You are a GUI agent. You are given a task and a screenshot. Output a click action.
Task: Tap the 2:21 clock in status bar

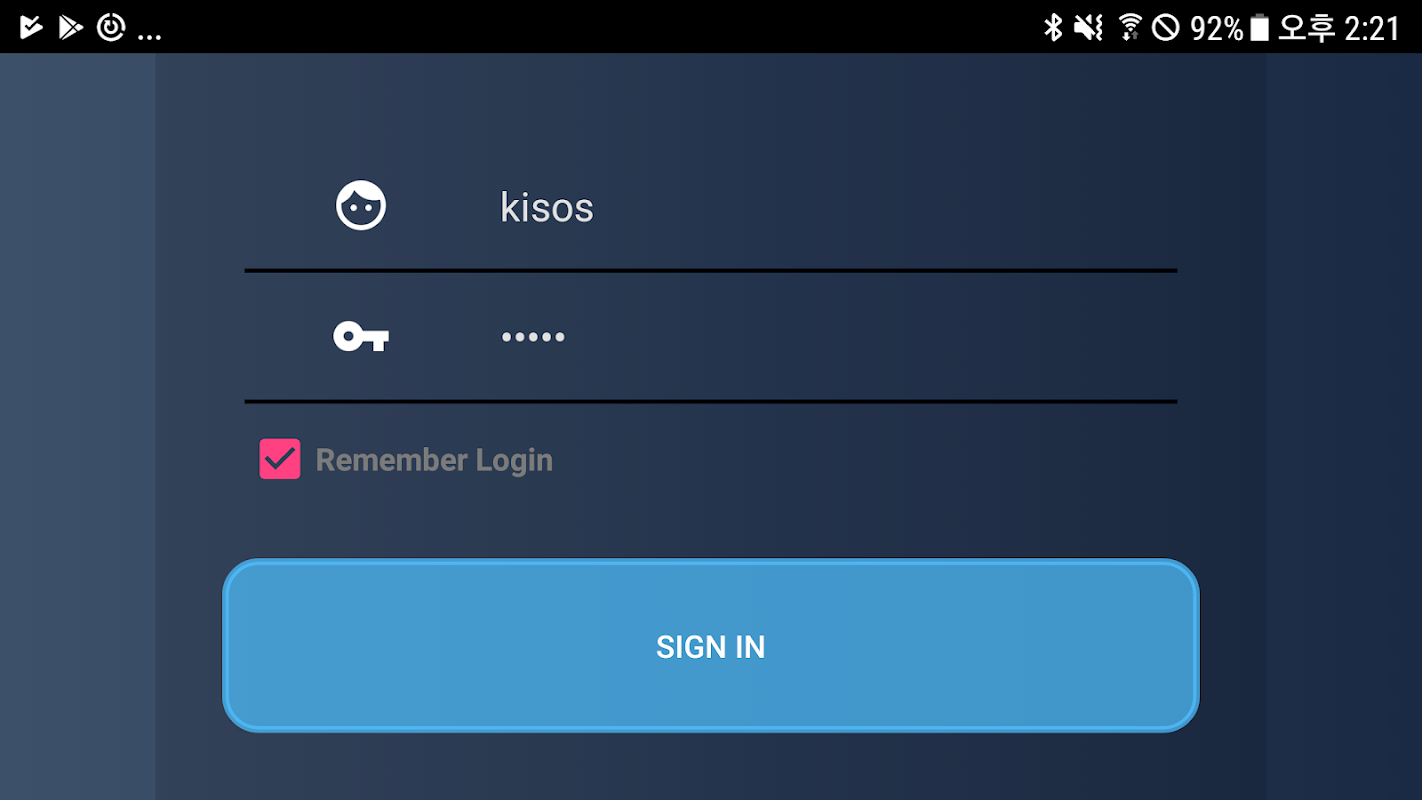tap(1373, 28)
